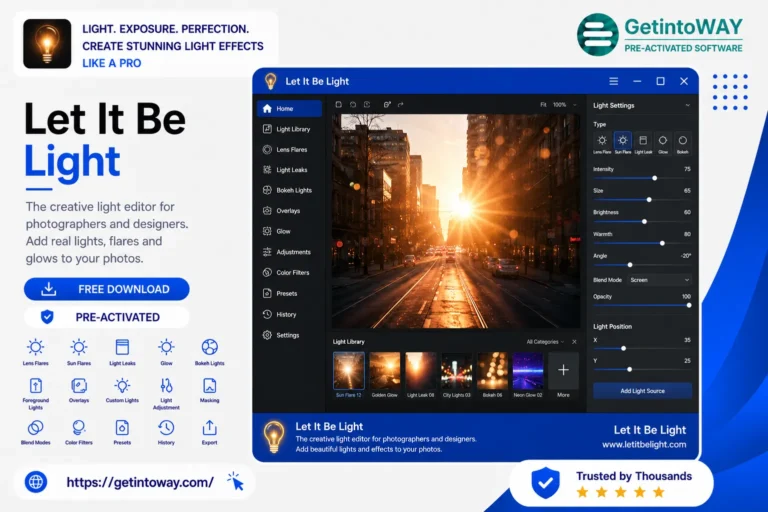This screenshot has height=512, width=768.
Task: Select the City Lights 03 thumbnail
Action: coord(456,371)
